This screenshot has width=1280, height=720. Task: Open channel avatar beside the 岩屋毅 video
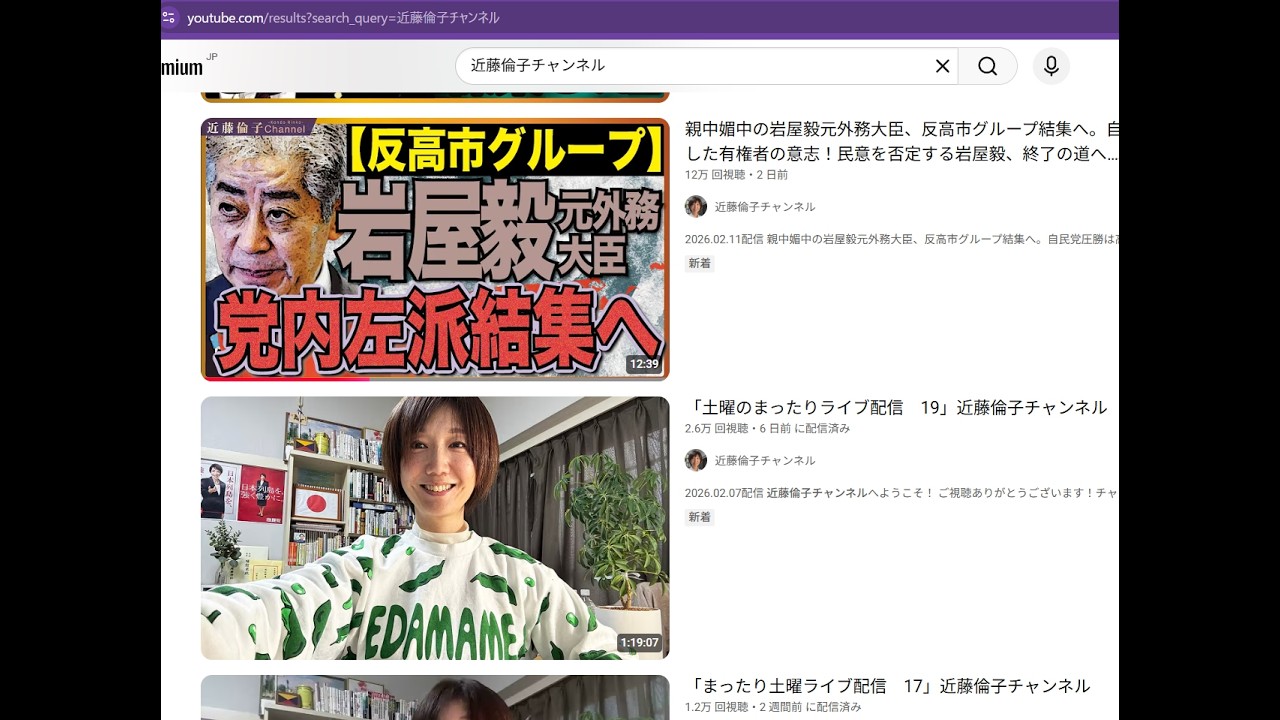tap(695, 207)
